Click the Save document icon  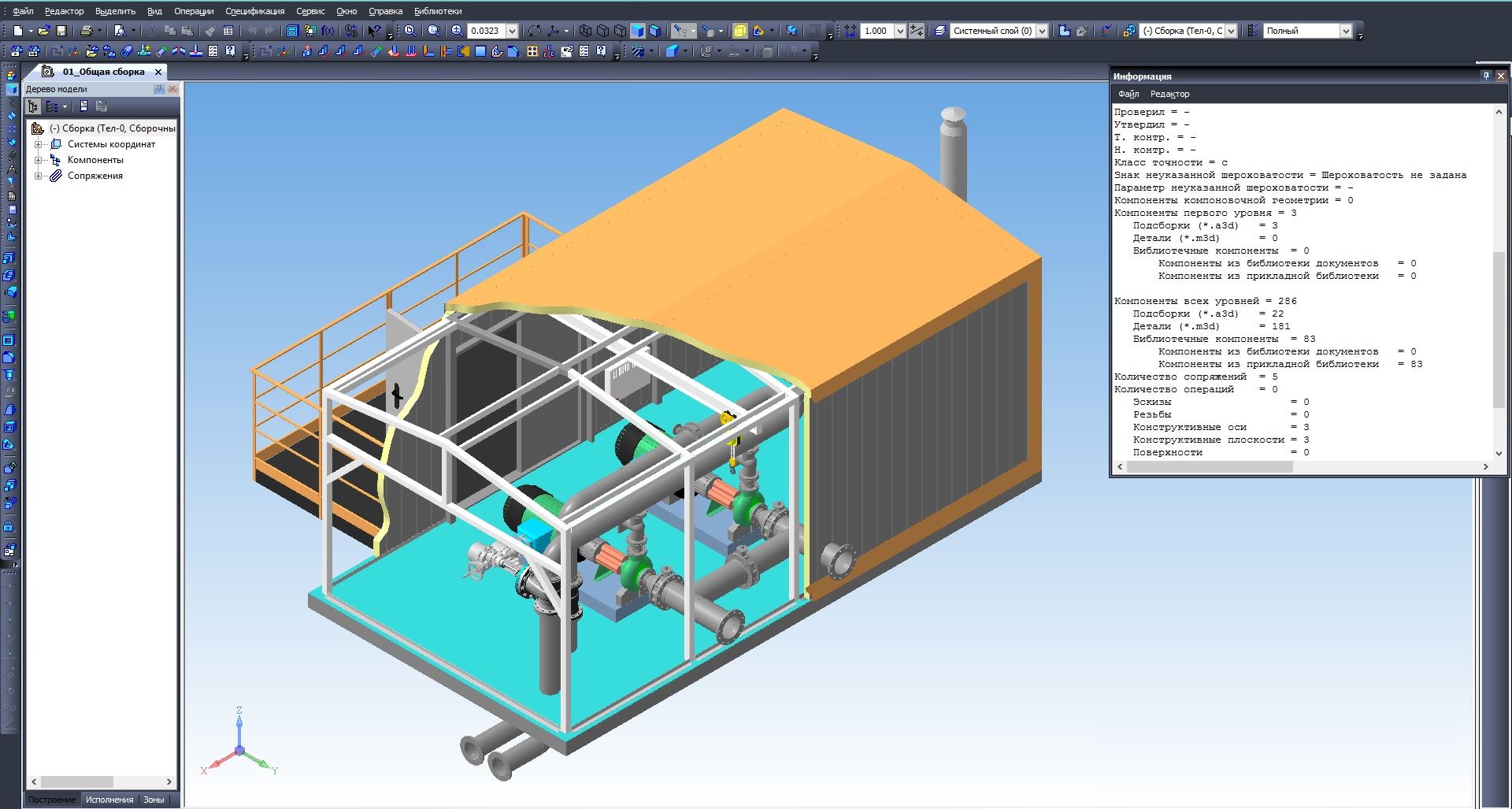click(61, 31)
